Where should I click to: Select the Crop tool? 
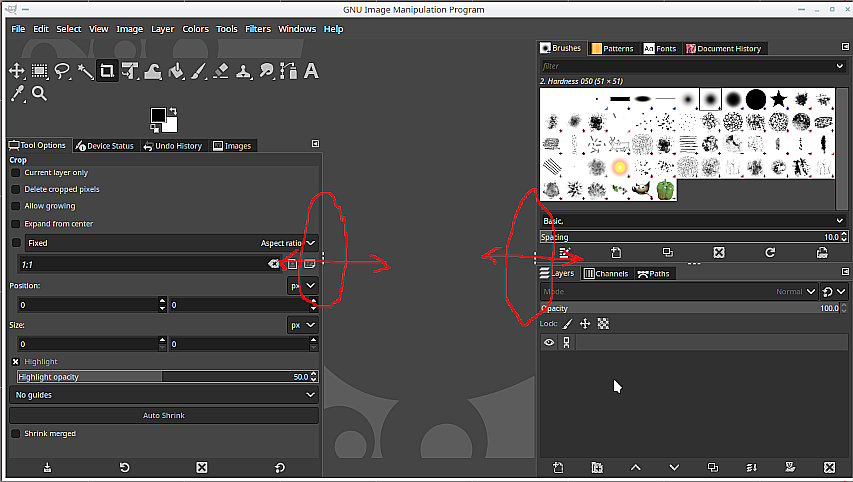107,71
